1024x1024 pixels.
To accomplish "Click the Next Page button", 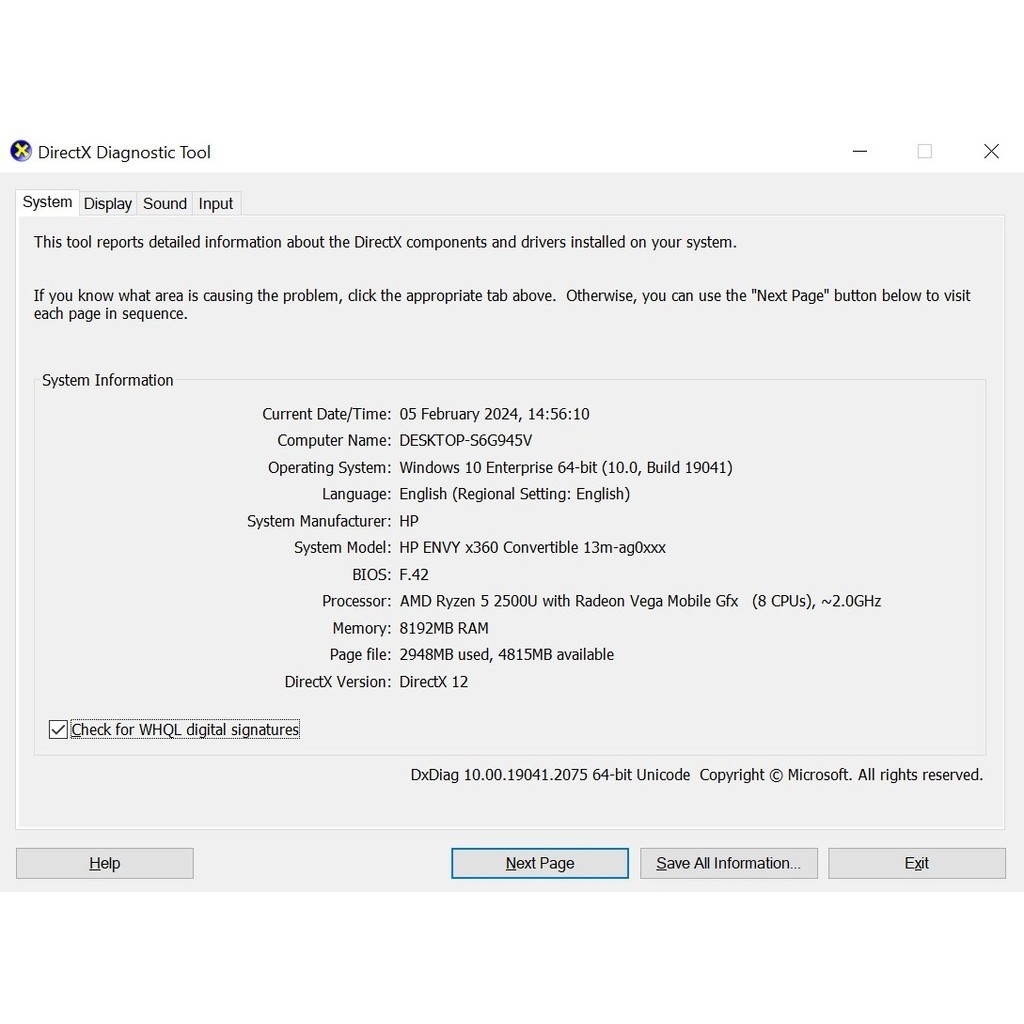I will (539, 863).
